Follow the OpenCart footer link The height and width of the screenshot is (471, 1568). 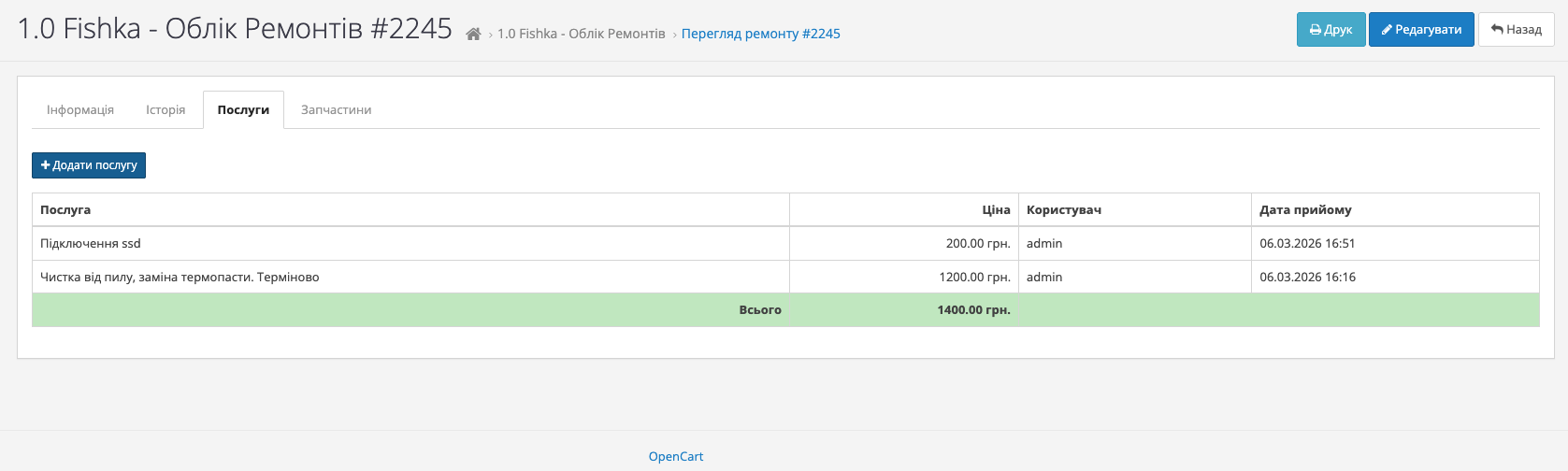click(x=676, y=457)
